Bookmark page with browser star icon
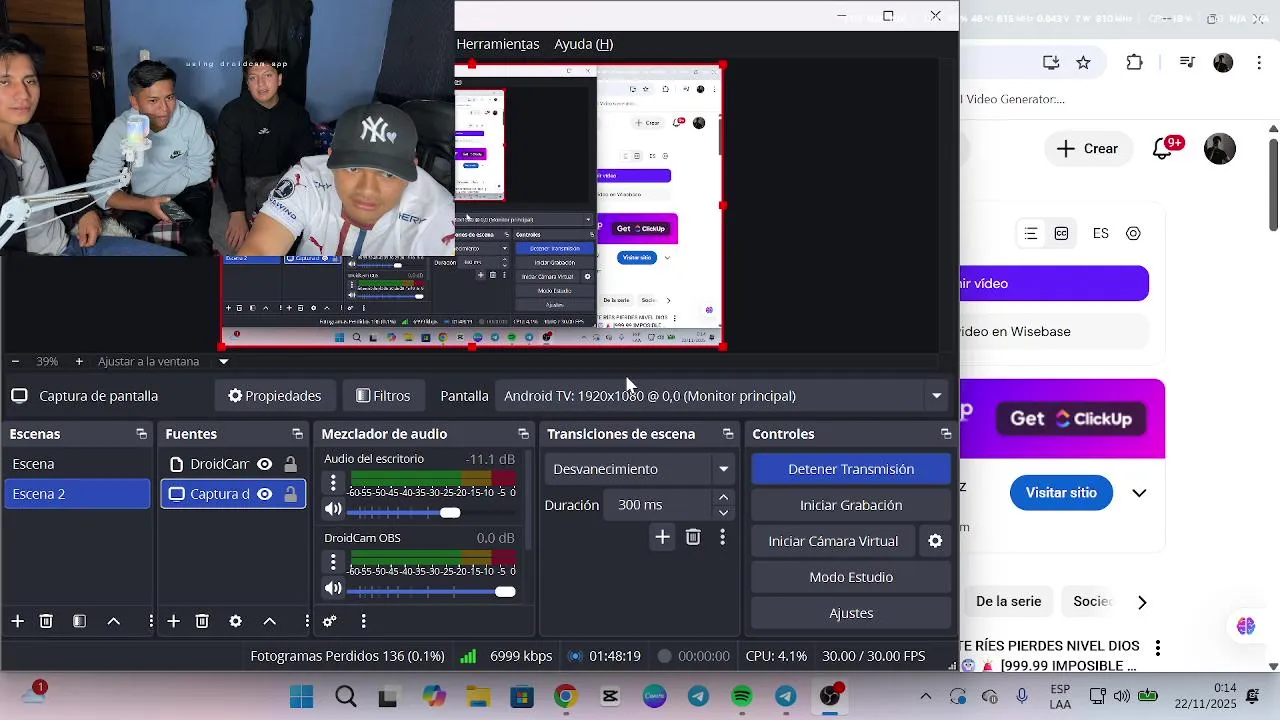 [1083, 62]
